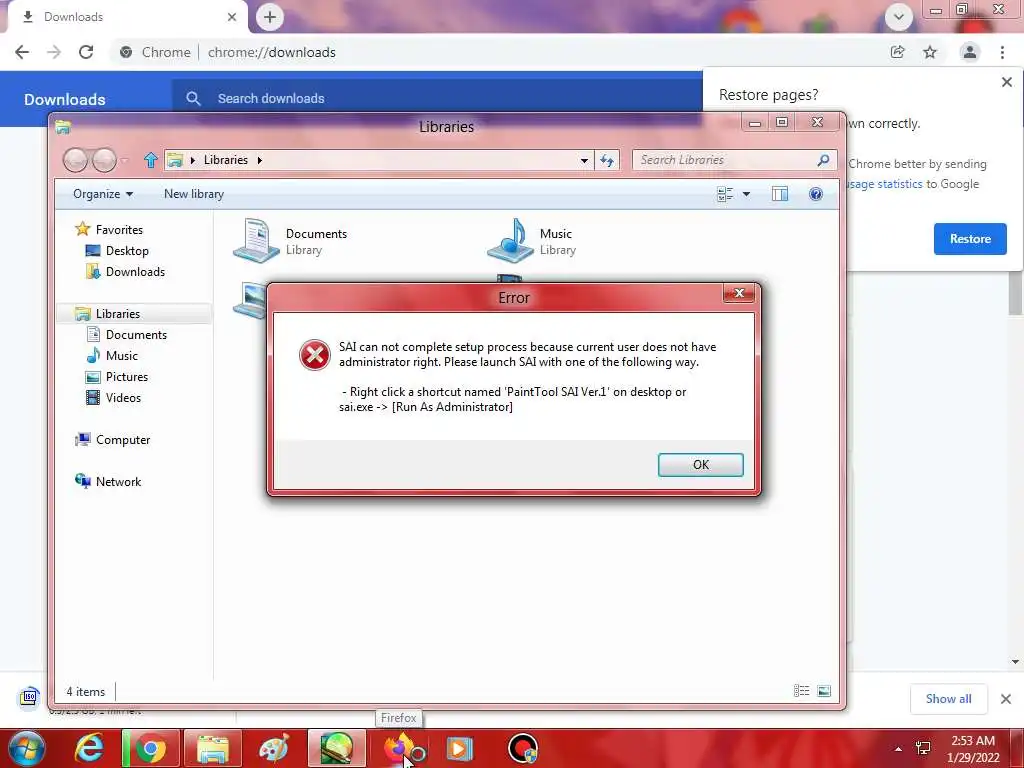
Task: Select the Downloads tab in Chrome
Action: 124,17
